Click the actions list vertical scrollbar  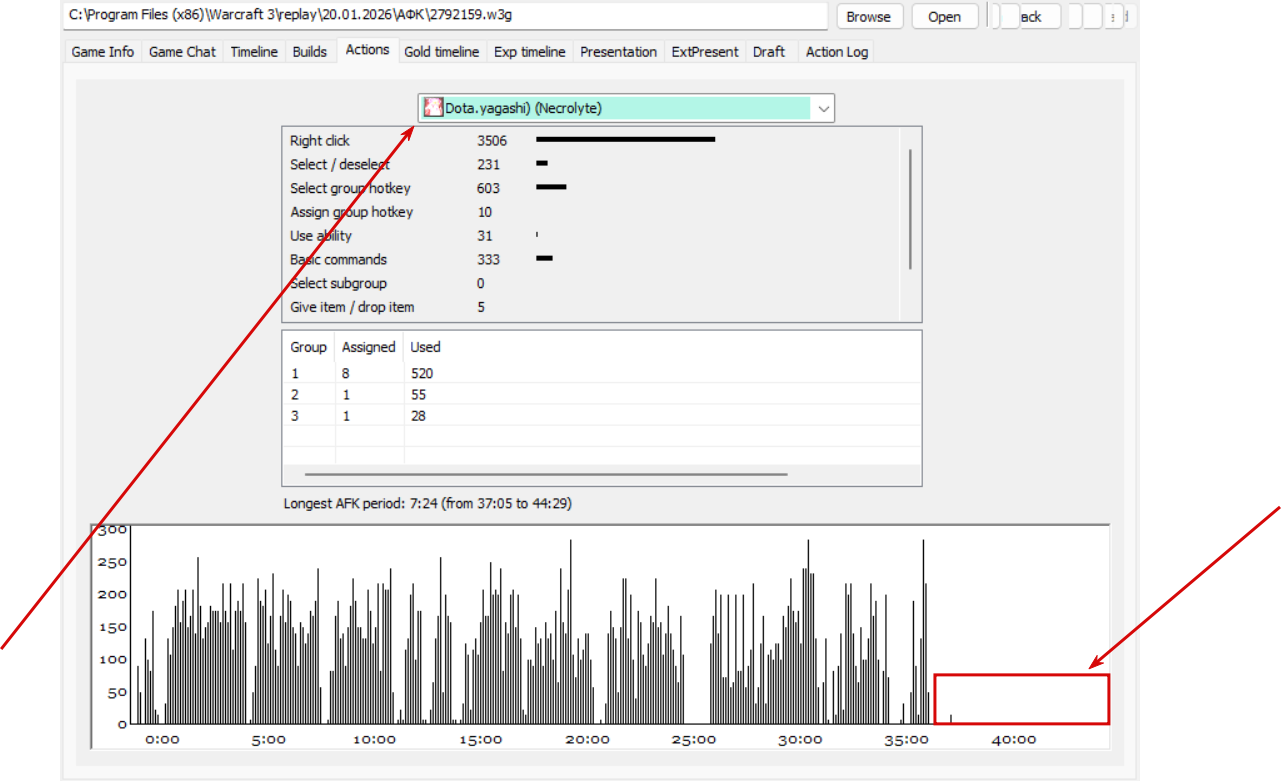tap(910, 209)
